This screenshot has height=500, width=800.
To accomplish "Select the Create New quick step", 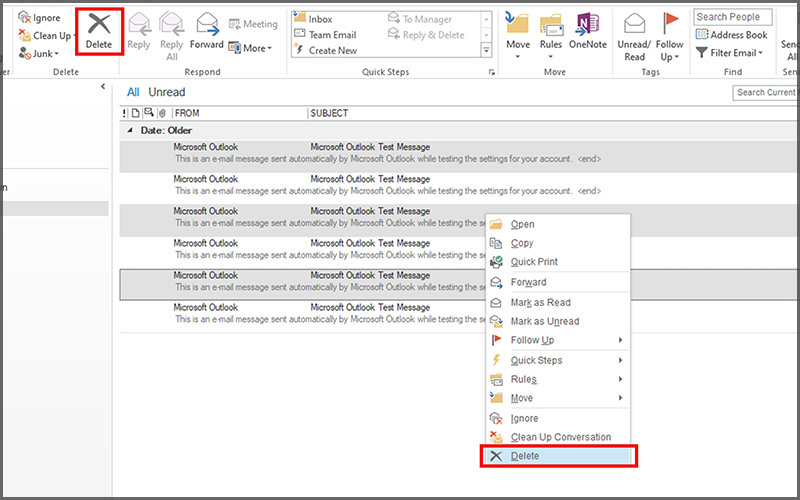I will point(326,51).
